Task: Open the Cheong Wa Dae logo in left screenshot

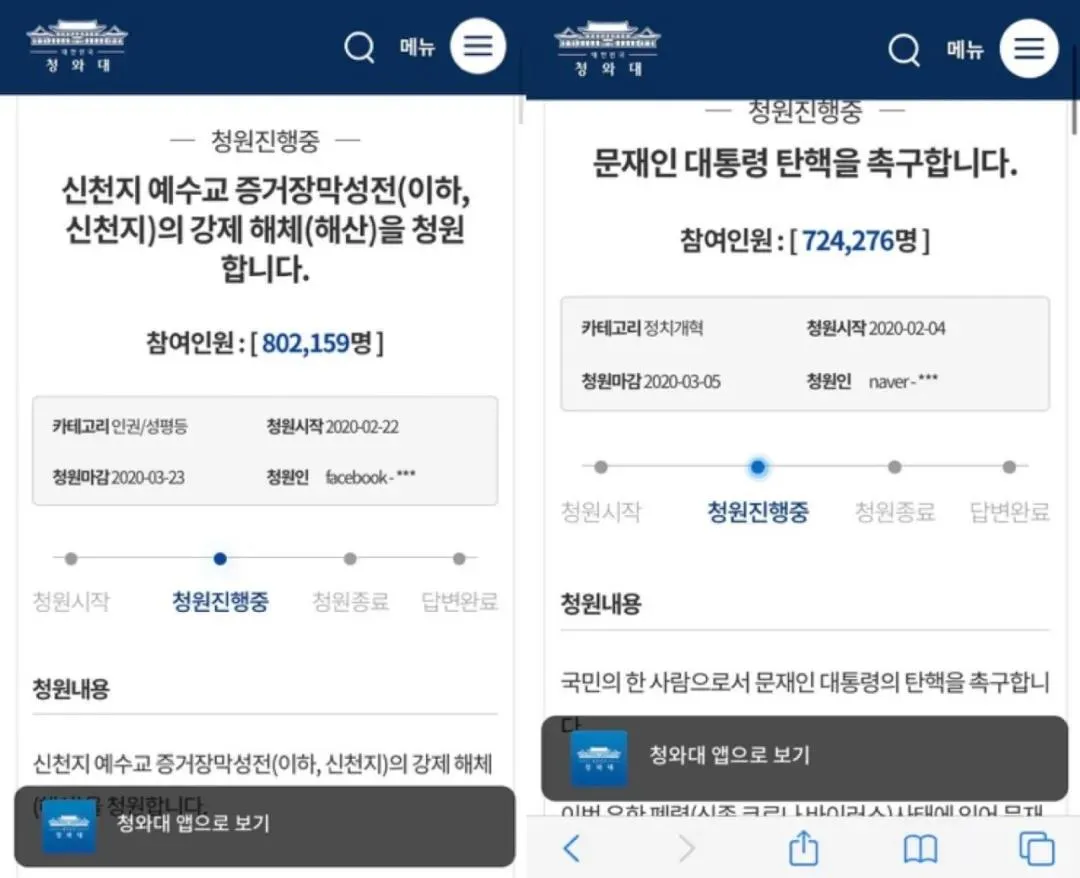Action: (77, 47)
